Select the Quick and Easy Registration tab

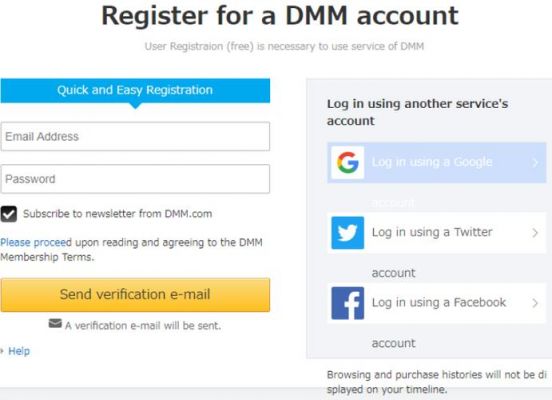(135, 90)
